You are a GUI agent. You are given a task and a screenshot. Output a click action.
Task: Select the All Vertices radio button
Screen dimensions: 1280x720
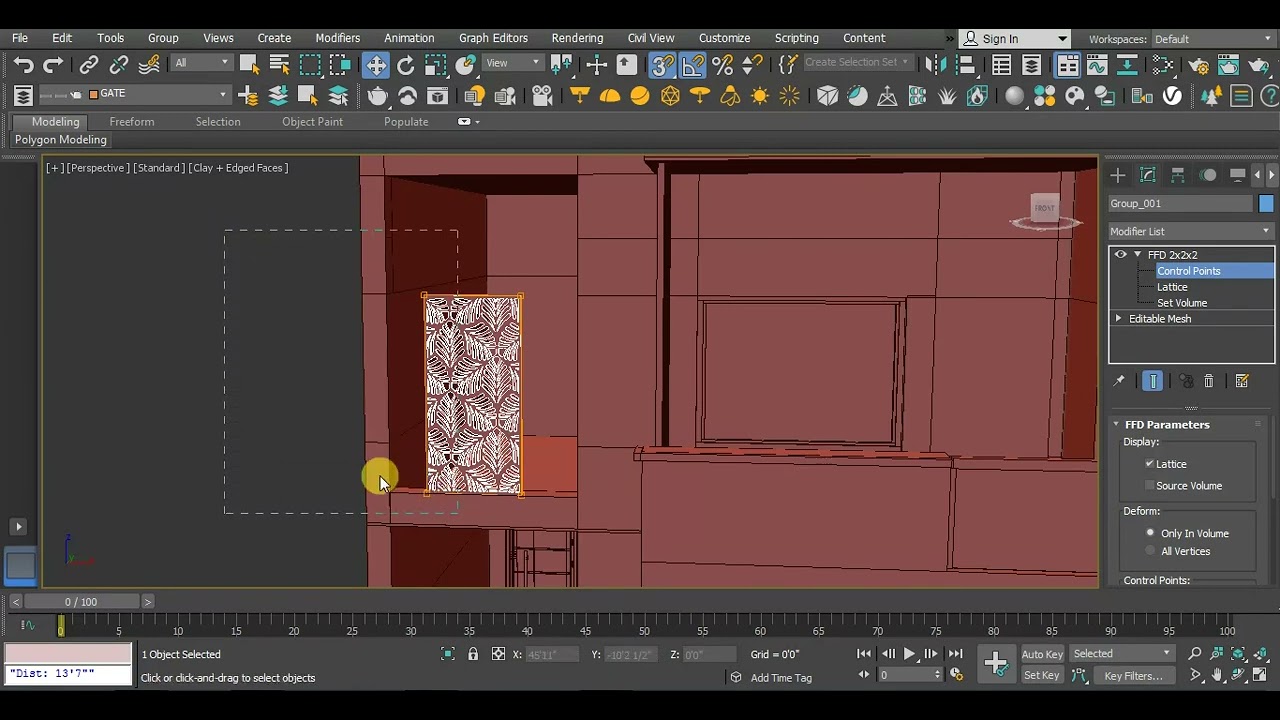tap(1150, 551)
